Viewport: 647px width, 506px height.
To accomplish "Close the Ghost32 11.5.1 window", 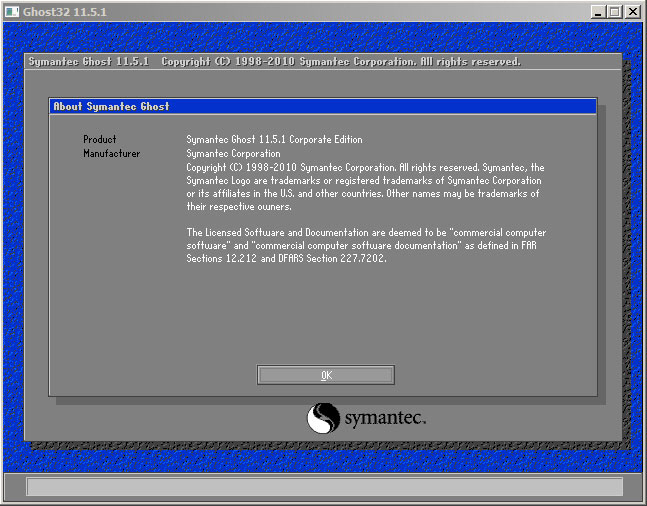I will (x=633, y=12).
